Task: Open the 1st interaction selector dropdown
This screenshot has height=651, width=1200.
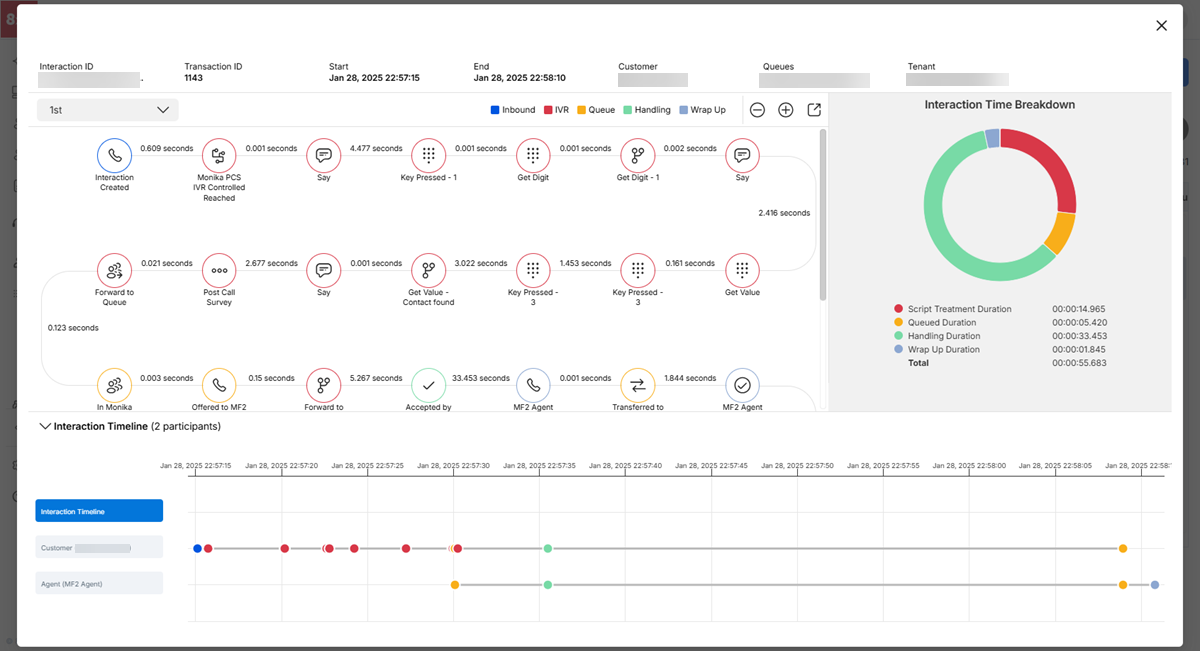Action: pos(107,109)
